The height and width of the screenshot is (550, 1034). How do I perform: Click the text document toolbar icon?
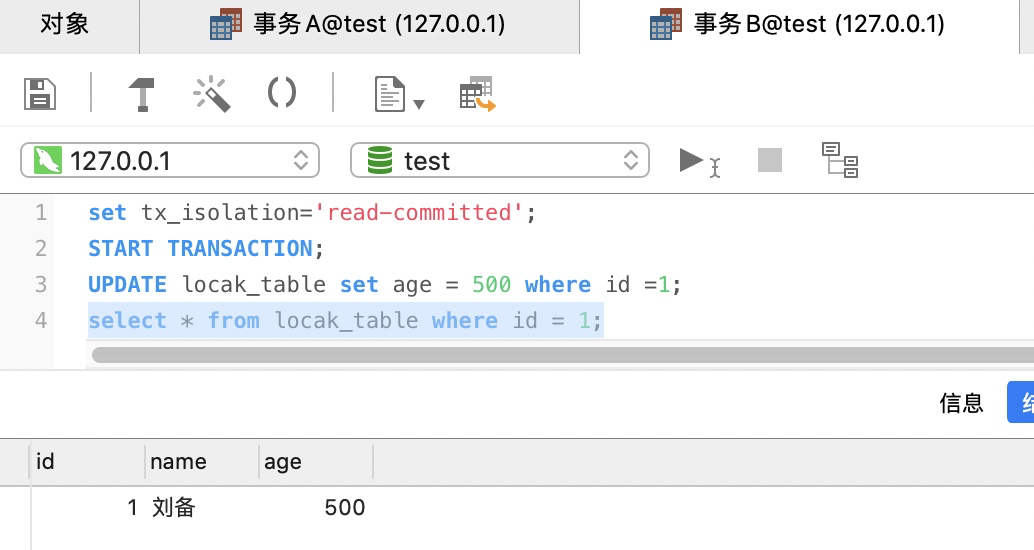(390, 94)
